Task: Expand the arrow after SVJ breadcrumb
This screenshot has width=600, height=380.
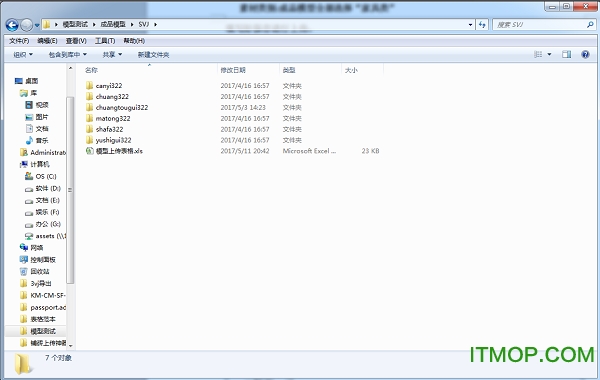Action: pyautogui.click(x=156, y=24)
